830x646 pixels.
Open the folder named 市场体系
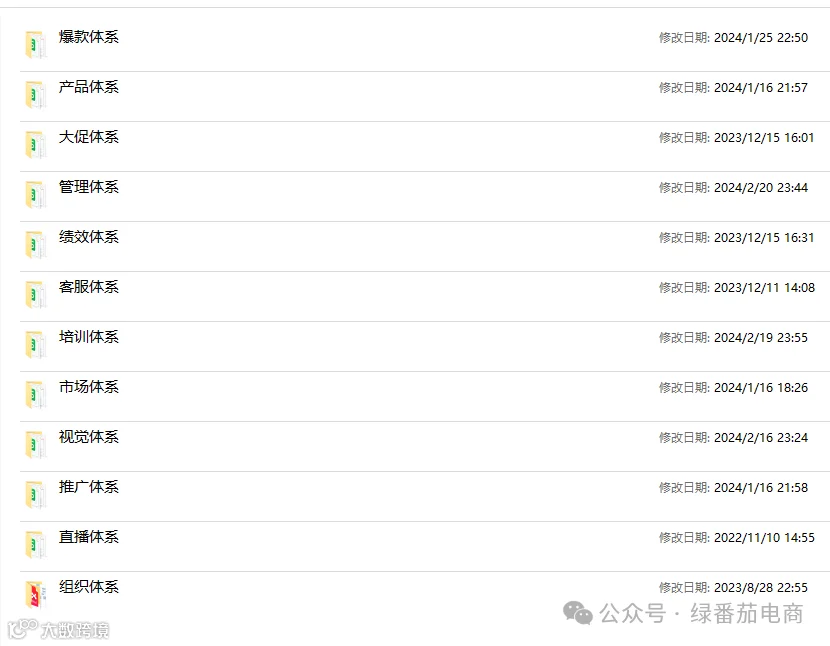click(x=88, y=387)
